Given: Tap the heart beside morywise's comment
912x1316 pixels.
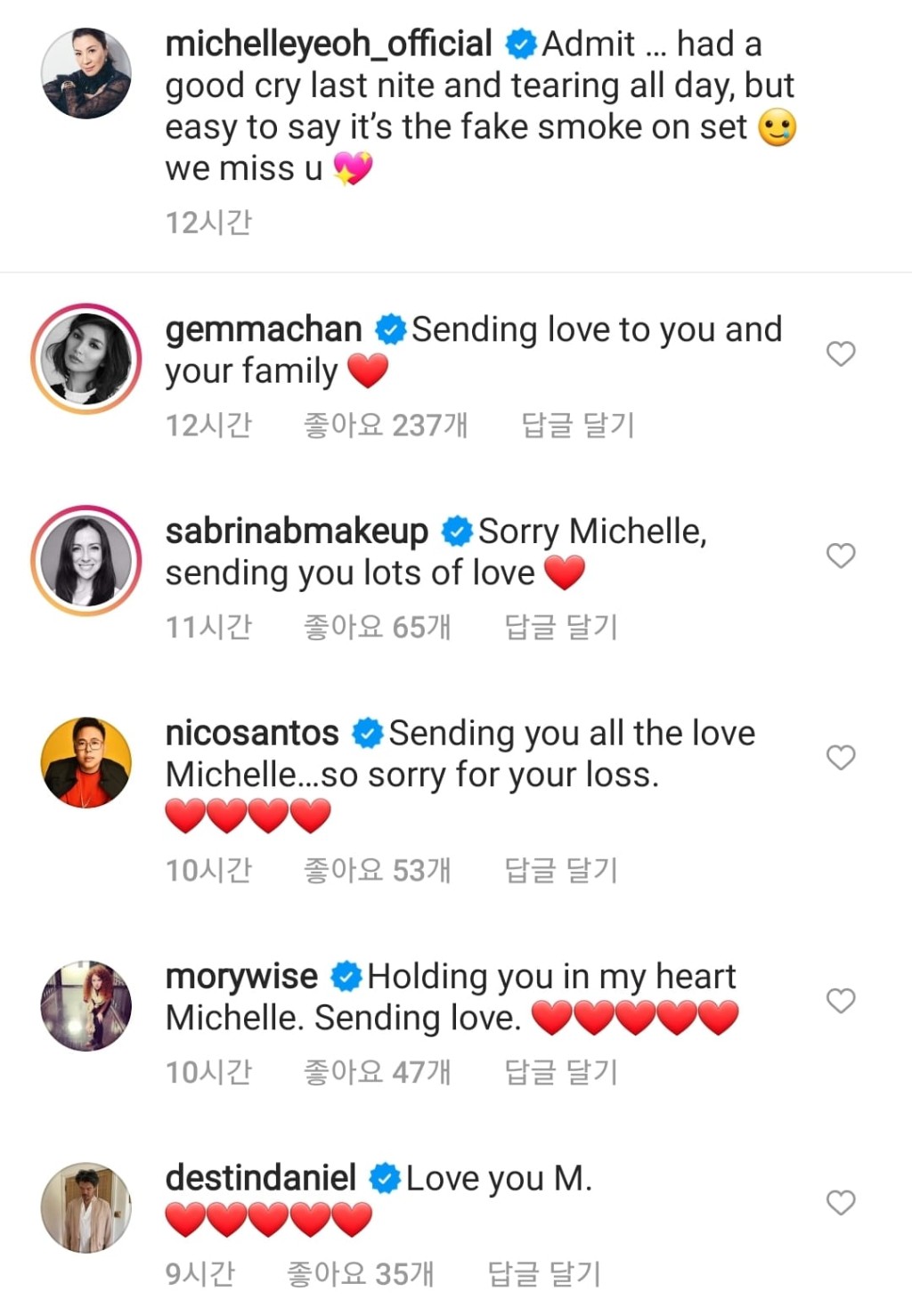Looking at the screenshot, I should (x=841, y=1001).
